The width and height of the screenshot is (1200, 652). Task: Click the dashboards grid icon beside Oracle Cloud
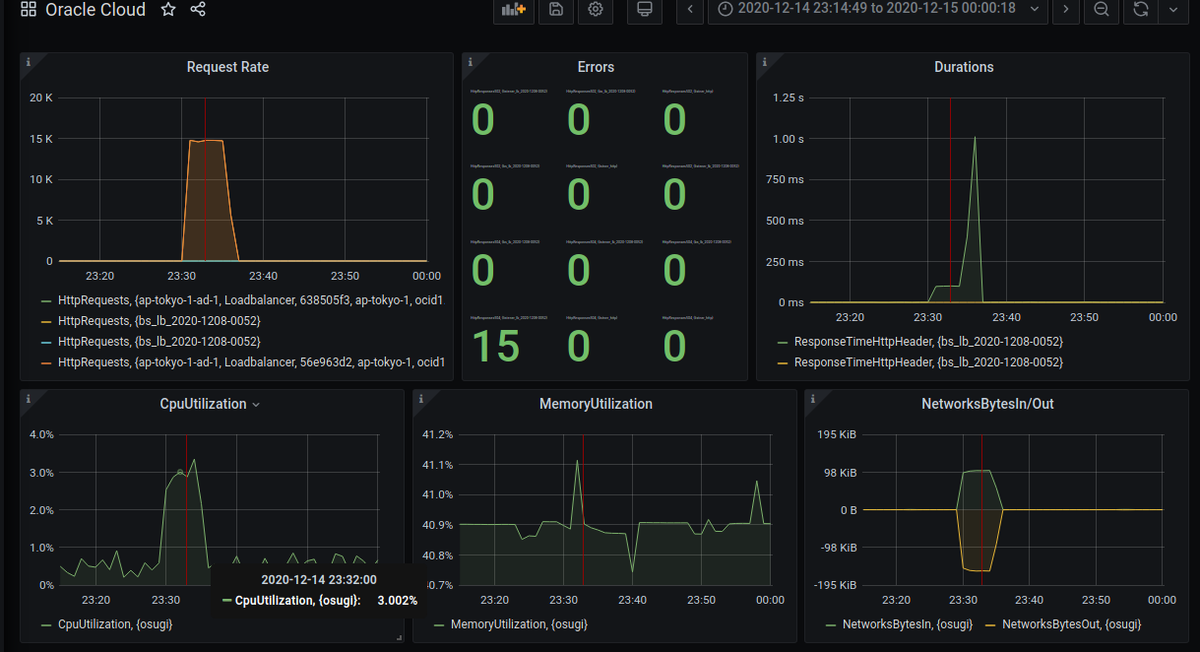tap(28, 9)
